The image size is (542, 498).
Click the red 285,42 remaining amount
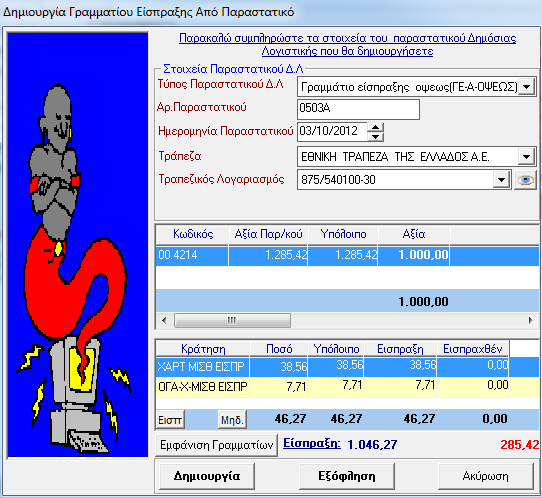click(x=520, y=445)
